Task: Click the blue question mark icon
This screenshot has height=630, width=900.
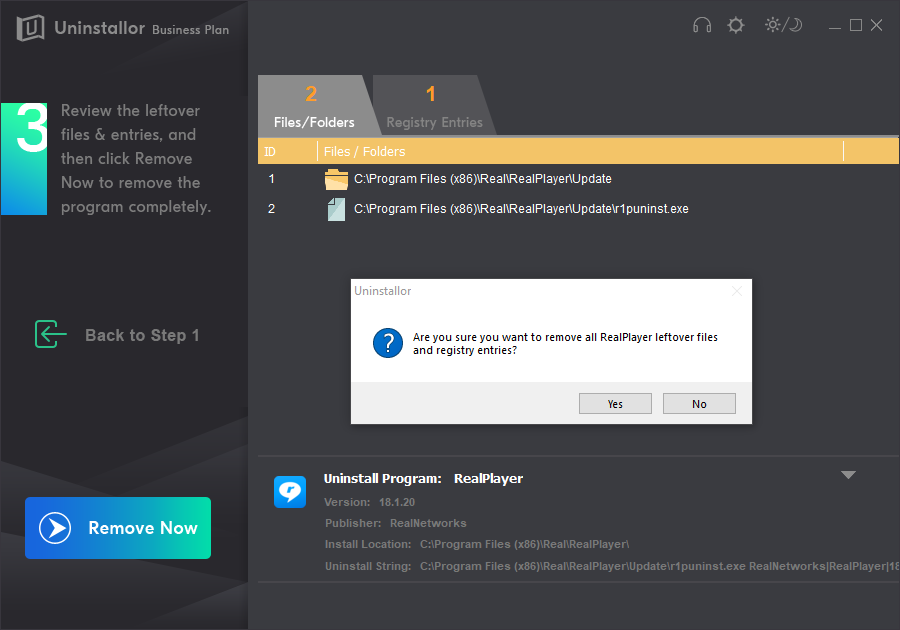Action: click(x=388, y=343)
